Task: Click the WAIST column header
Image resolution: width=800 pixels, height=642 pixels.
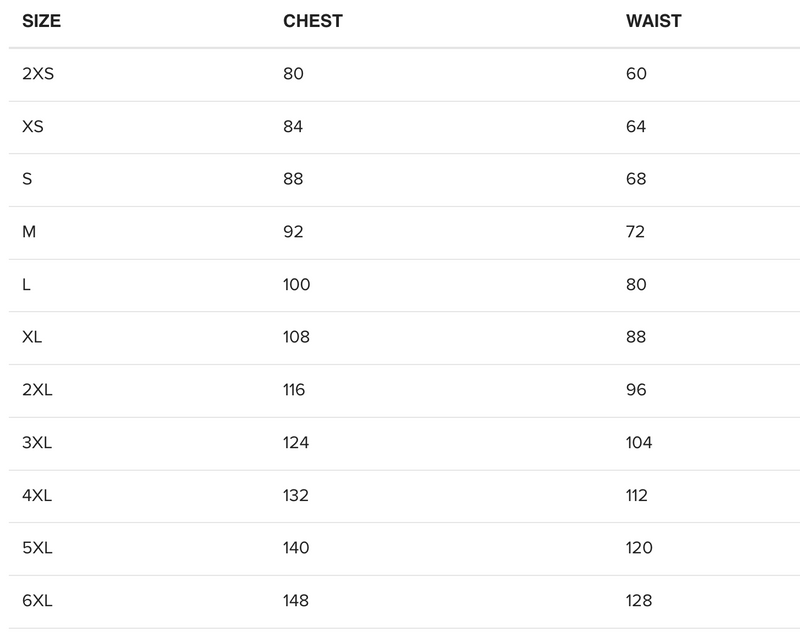Action: pyautogui.click(x=653, y=21)
